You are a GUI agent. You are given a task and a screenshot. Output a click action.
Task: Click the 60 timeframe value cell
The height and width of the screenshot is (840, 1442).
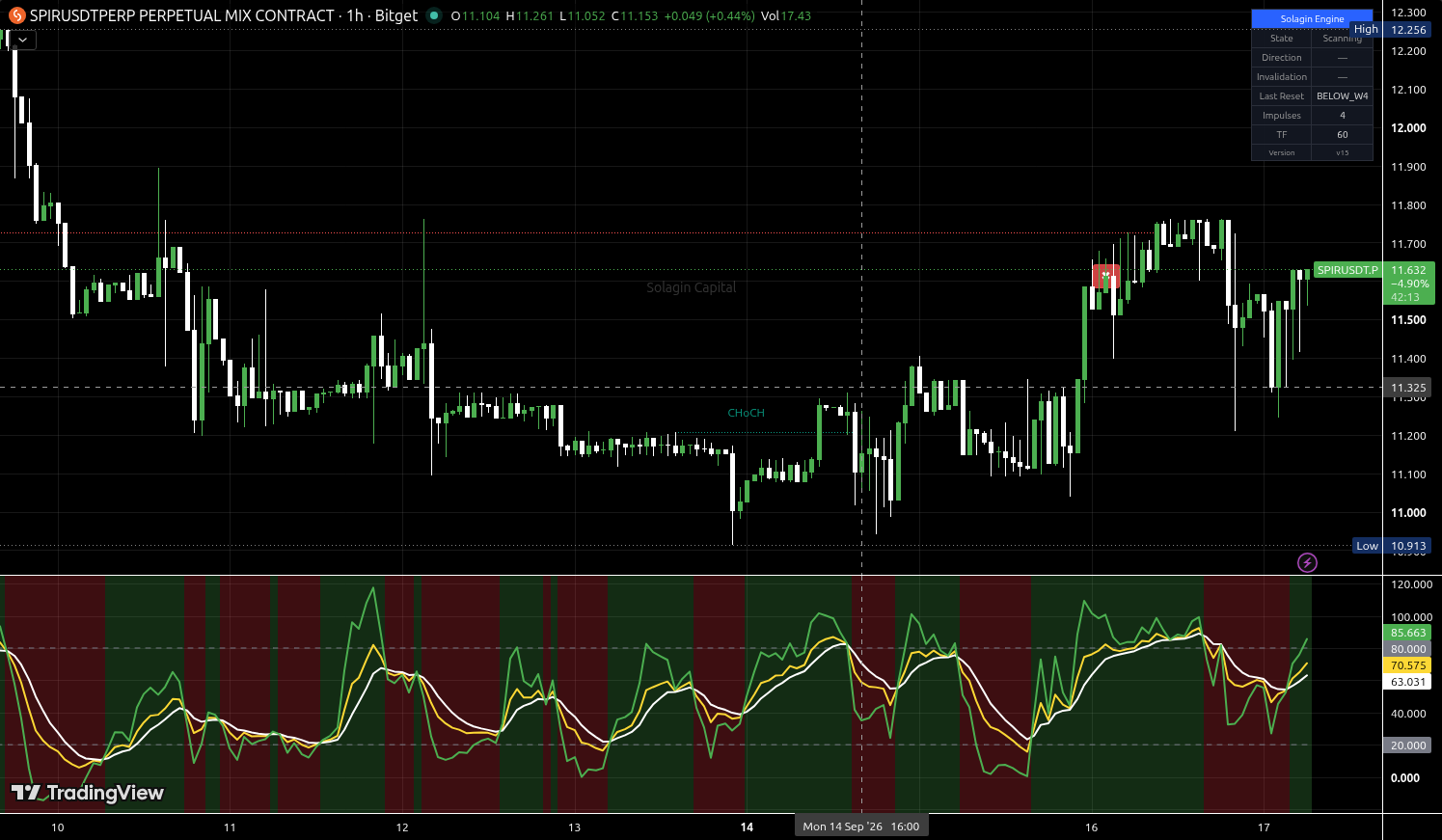coord(1343,135)
